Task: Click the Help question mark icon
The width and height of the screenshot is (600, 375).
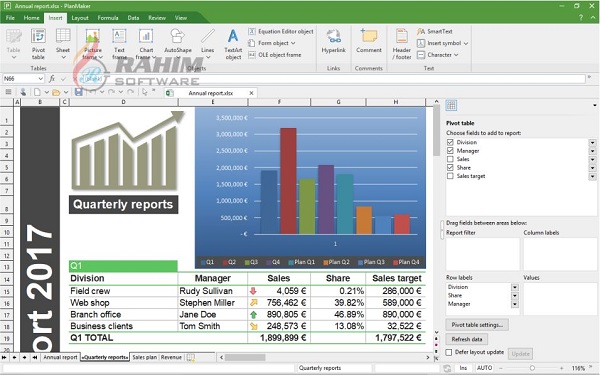Action: tap(580, 18)
